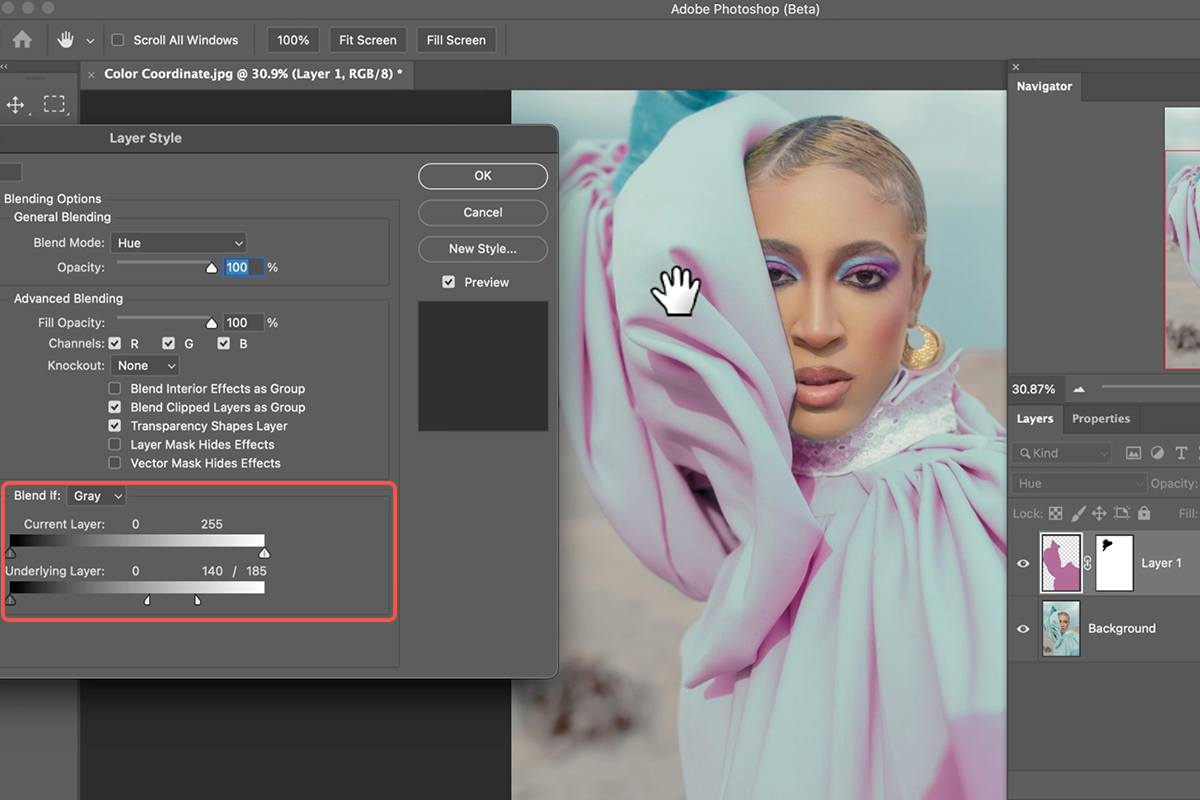Open the Blend Mode dropdown set to Hue
The image size is (1200, 800).
[x=178, y=243]
